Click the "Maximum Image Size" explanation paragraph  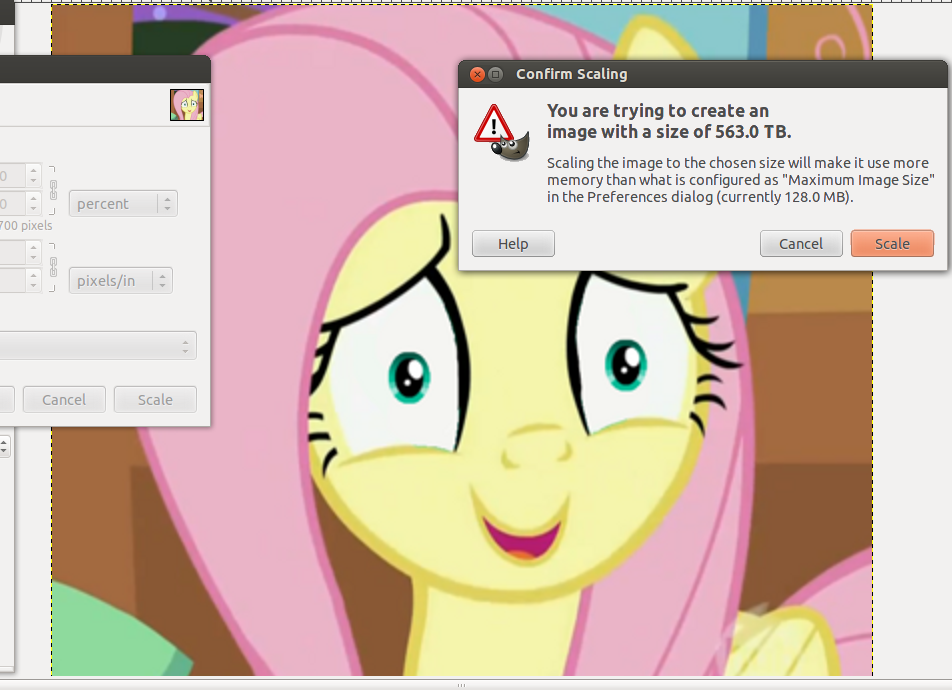click(x=741, y=180)
